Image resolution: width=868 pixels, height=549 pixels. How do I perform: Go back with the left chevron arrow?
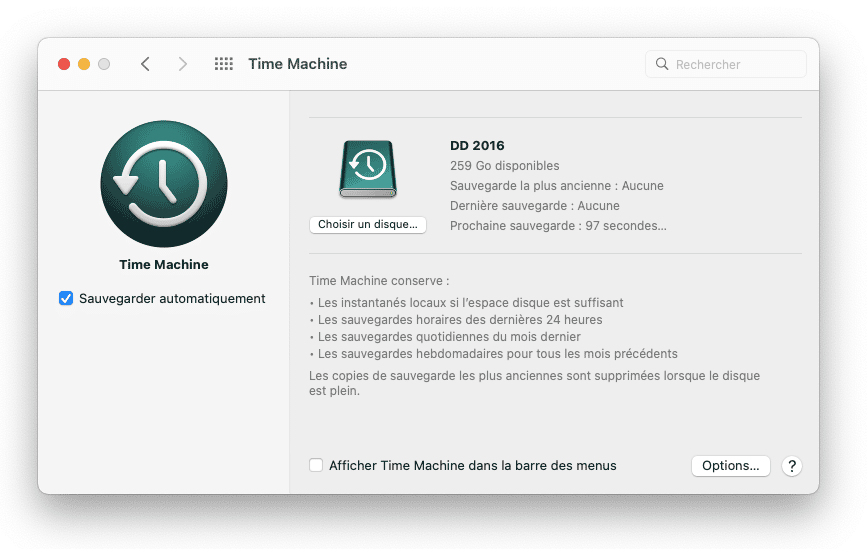[x=145, y=64]
